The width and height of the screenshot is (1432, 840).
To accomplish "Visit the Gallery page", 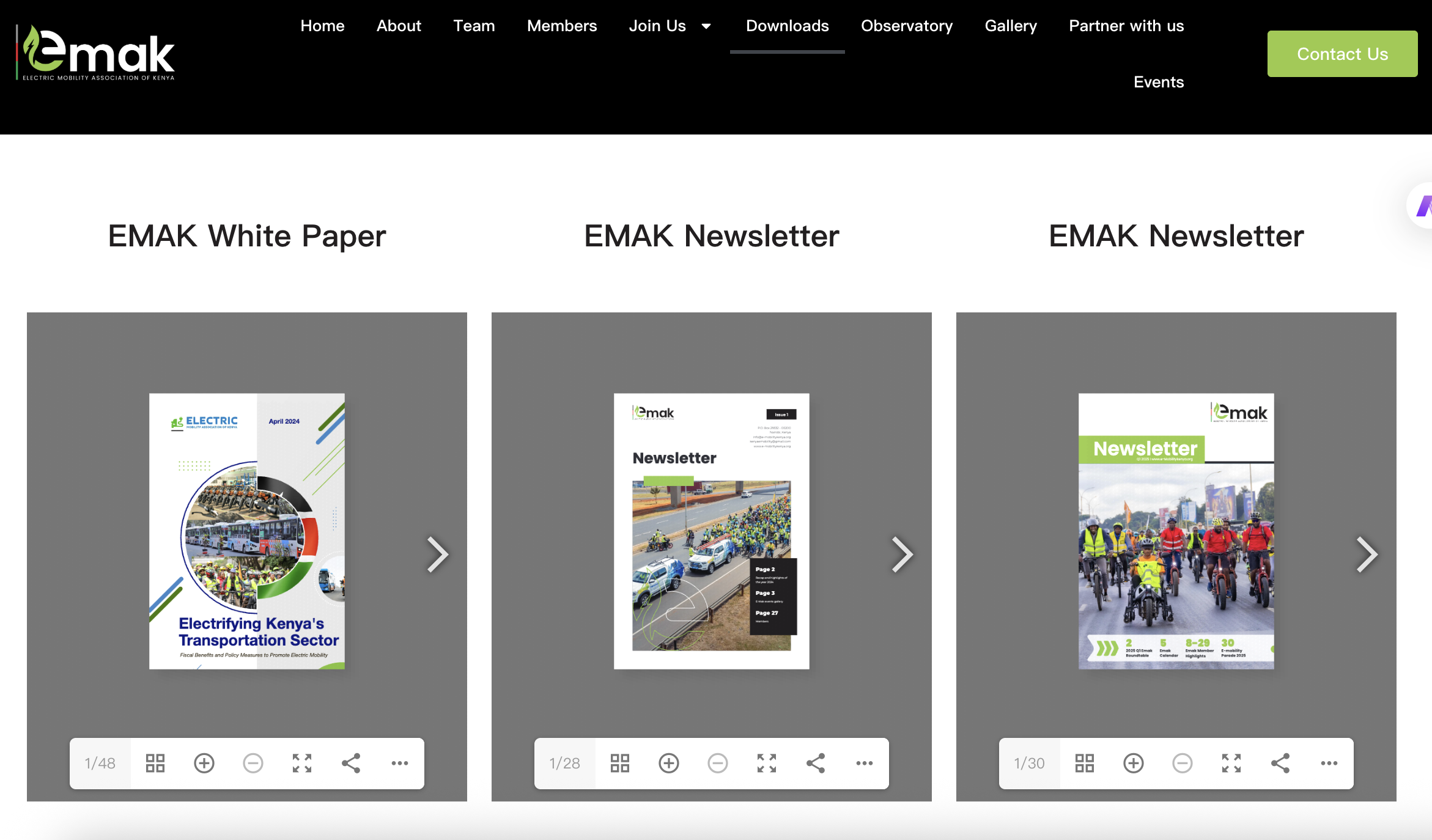I will 1011,26.
